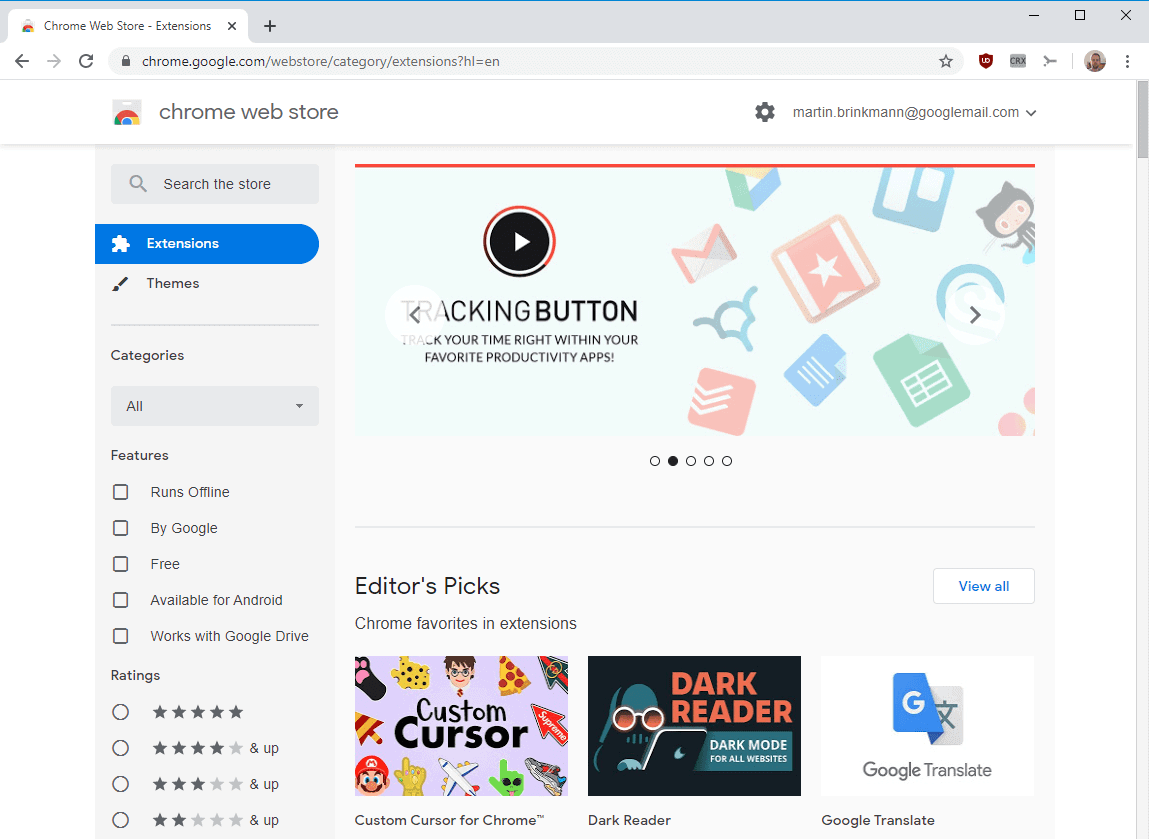Open the Dark Reader extension page
This screenshot has height=839, width=1149.
pyautogui.click(x=694, y=726)
